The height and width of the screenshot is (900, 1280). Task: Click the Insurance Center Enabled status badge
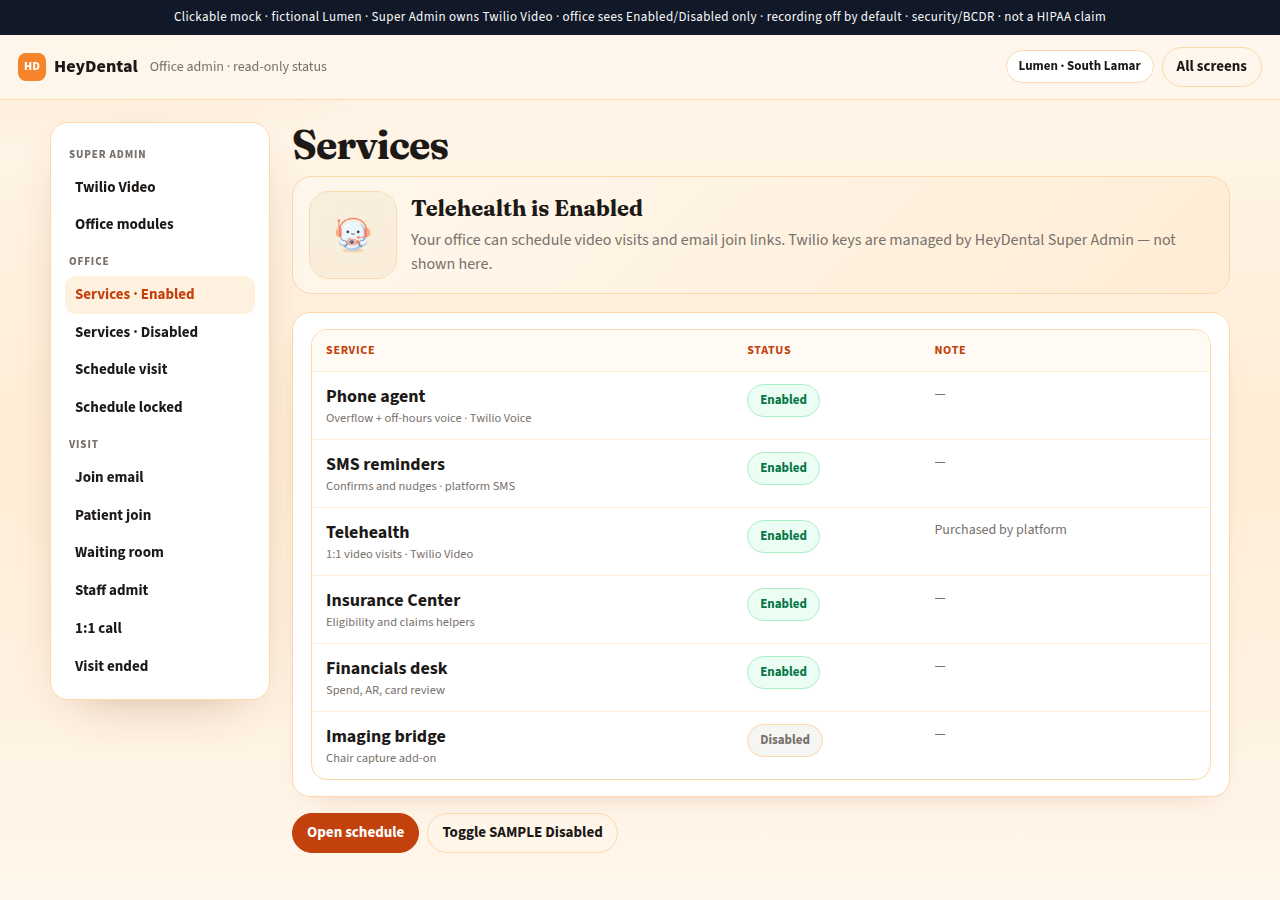tap(783, 604)
